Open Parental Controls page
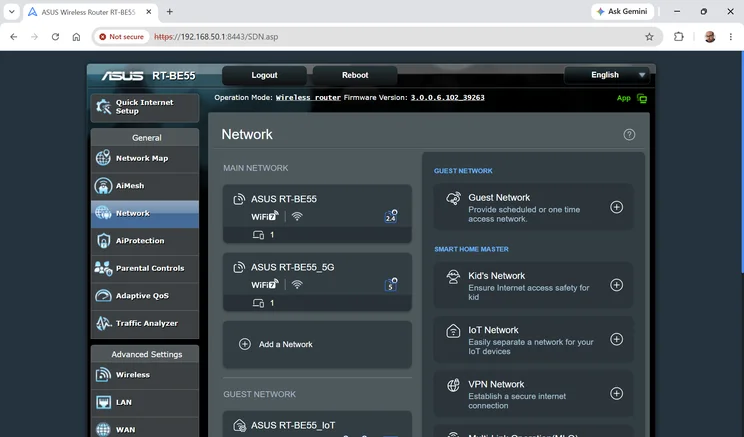 tap(145, 269)
